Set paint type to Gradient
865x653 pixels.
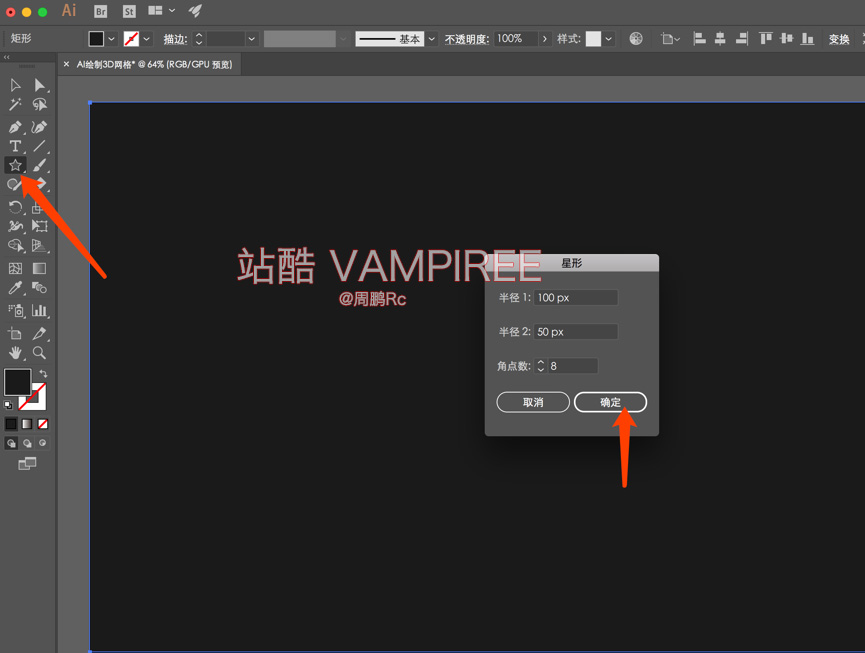coord(27,424)
